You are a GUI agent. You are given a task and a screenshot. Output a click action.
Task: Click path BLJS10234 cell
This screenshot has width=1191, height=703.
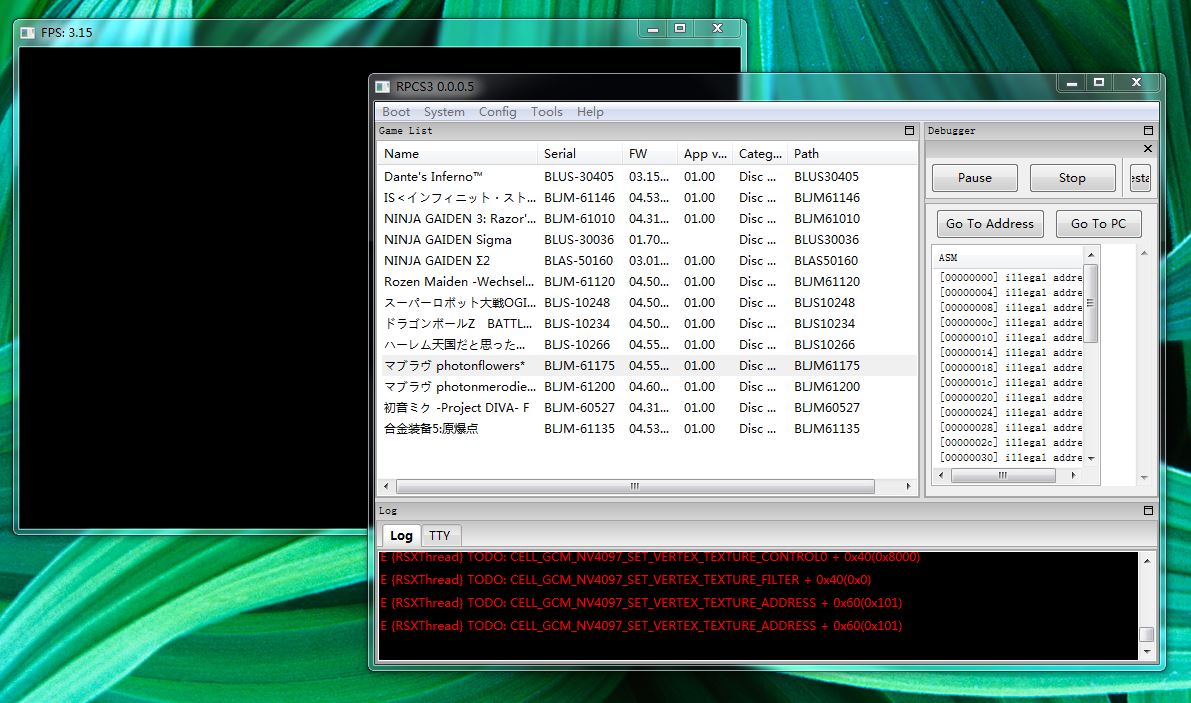pyautogui.click(x=825, y=323)
